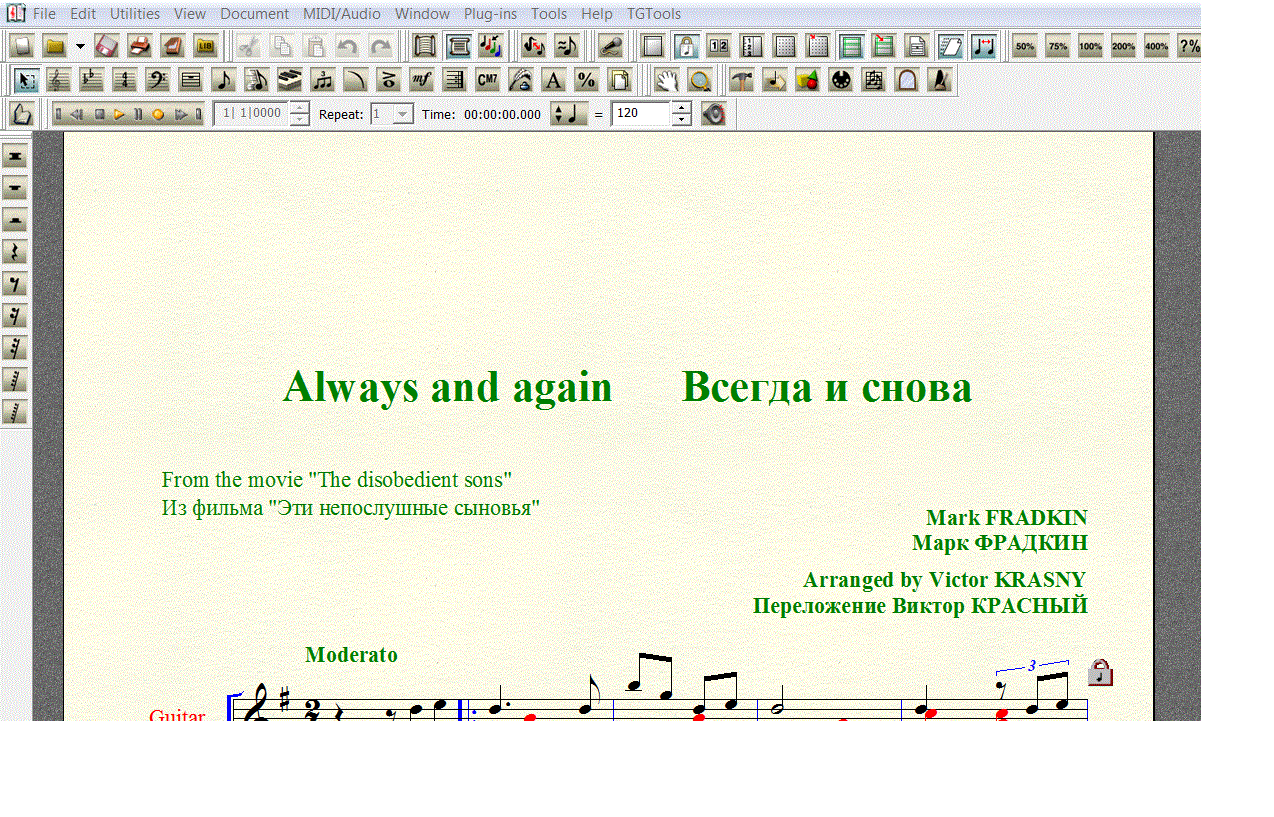This screenshot has width=1274, height=817.
Task: Open the Utilities menu
Action: (135, 14)
